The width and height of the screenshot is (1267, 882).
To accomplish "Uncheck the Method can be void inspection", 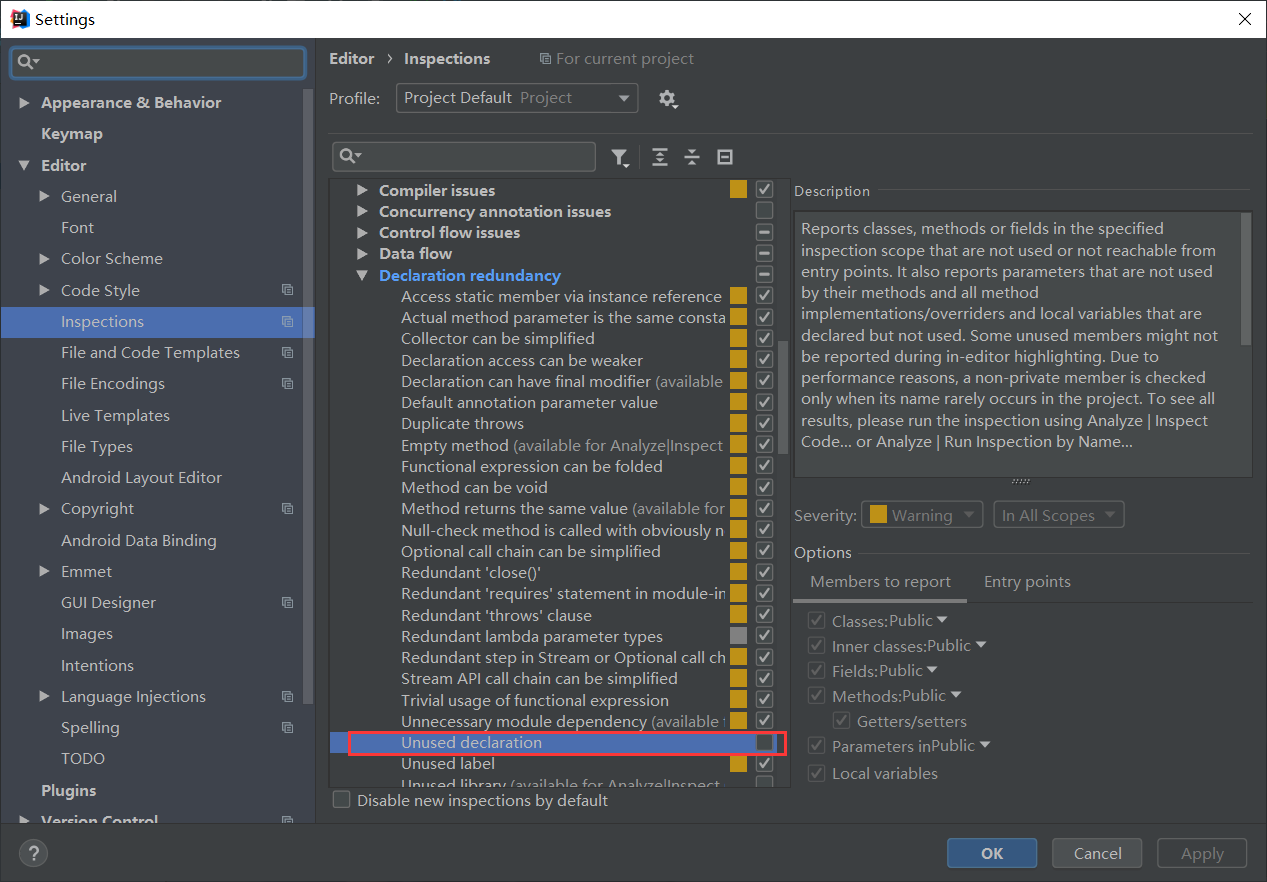I will [765, 487].
